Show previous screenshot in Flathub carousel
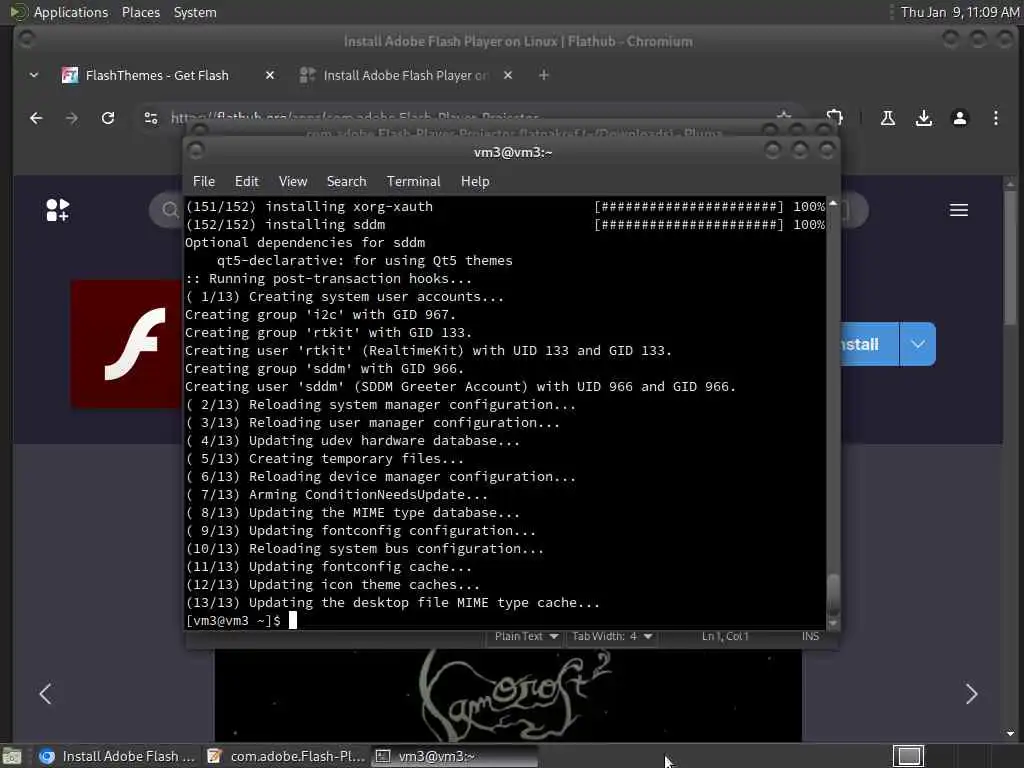This screenshot has height=768, width=1024. click(x=45, y=694)
